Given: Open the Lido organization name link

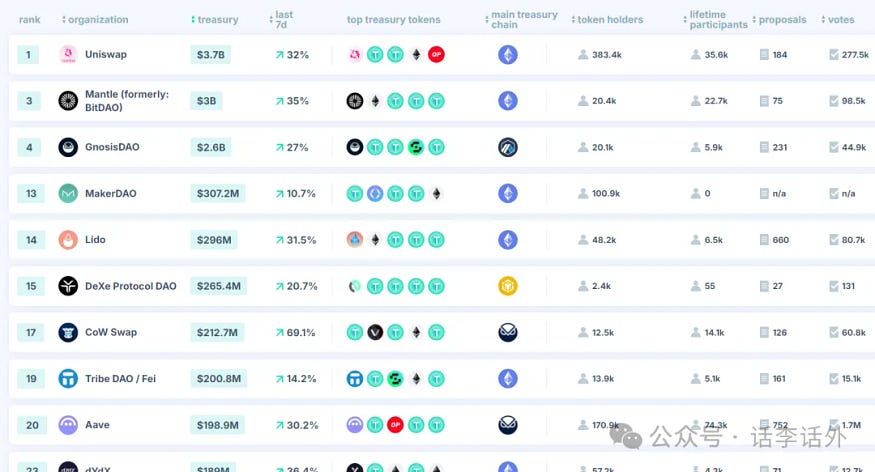Looking at the screenshot, I should [x=95, y=240].
